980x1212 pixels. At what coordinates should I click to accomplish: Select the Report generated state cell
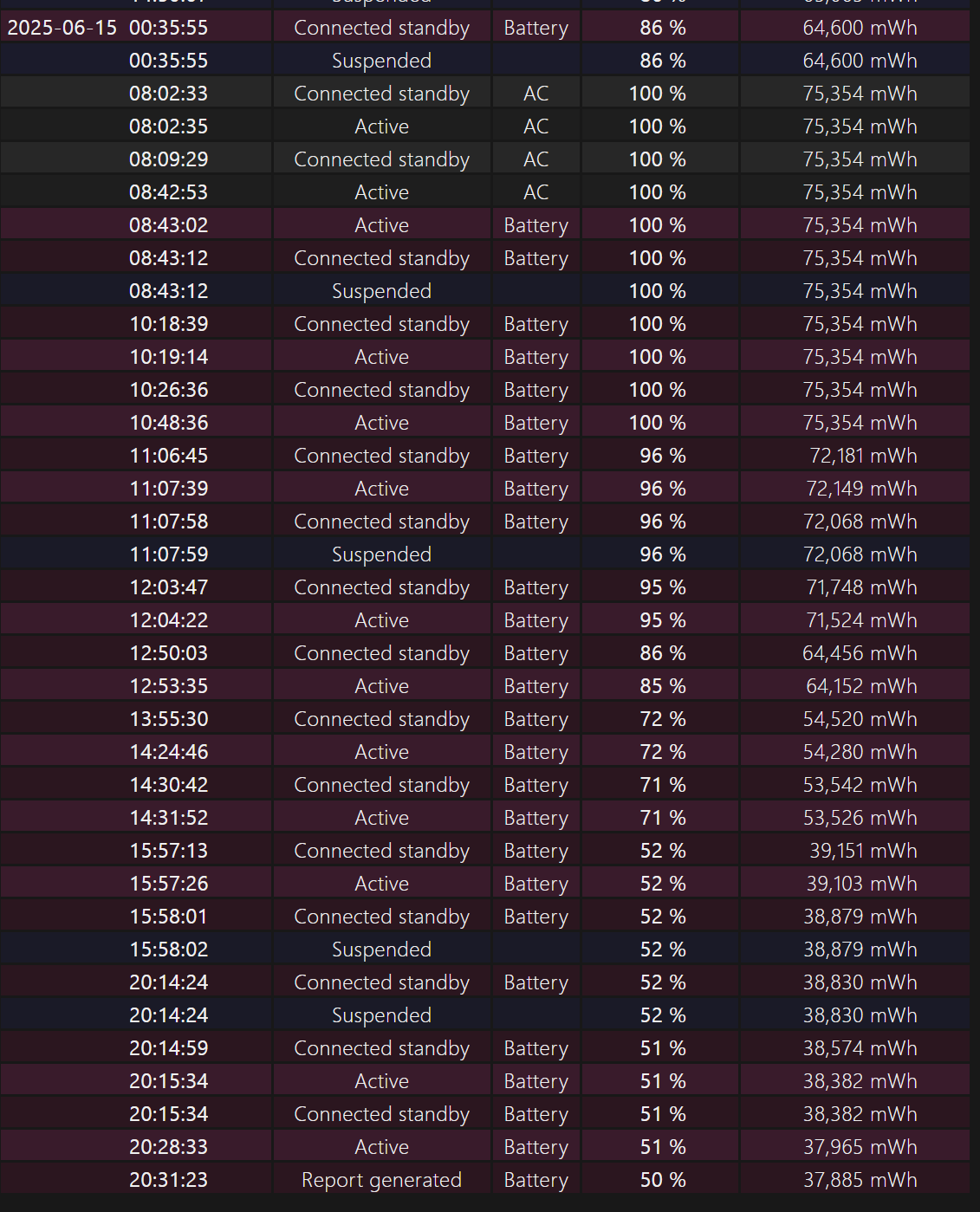pyautogui.click(x=381, y=1180)
